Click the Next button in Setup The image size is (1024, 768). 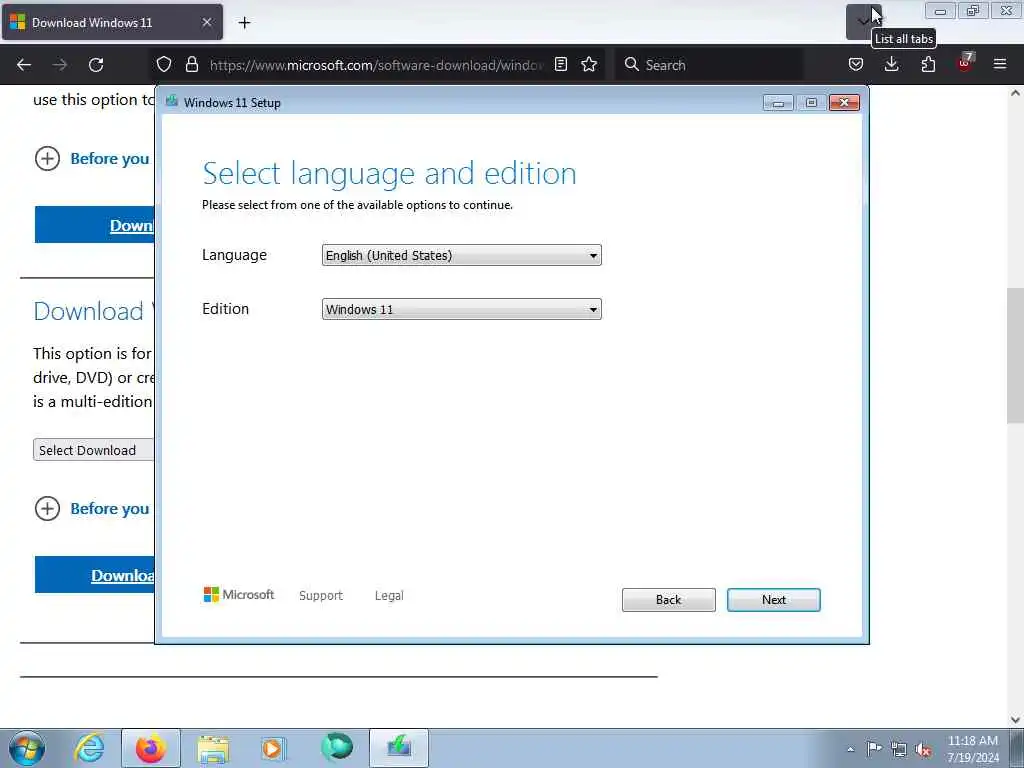773,600
